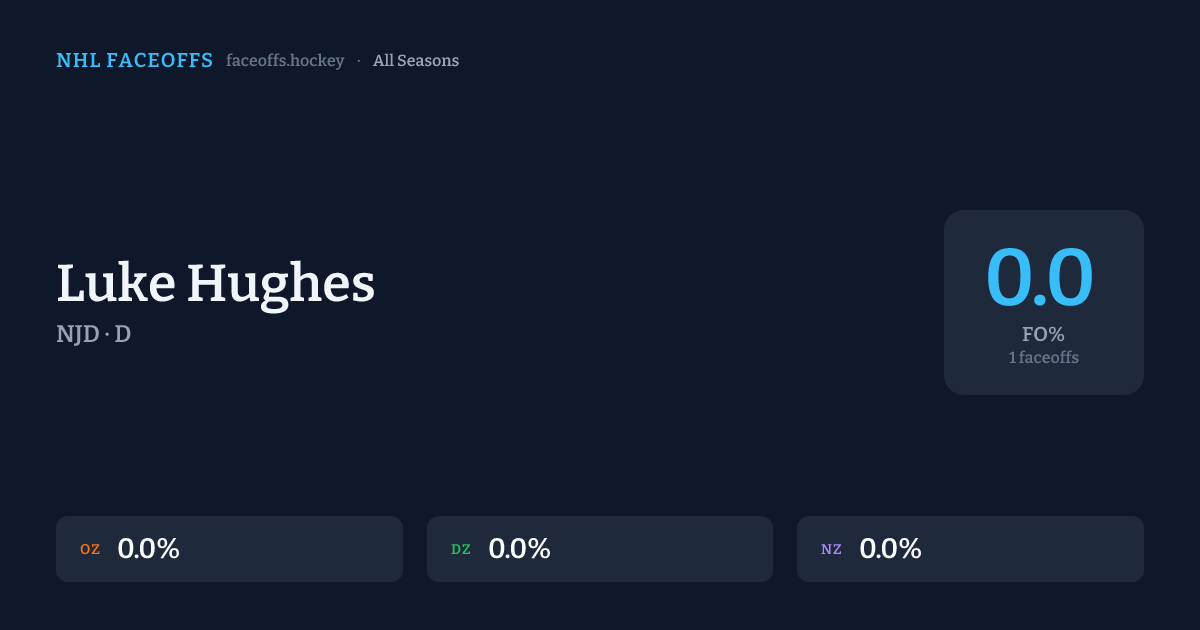
Task: Click the orange OZ zone label
Action: click(90, 549)
